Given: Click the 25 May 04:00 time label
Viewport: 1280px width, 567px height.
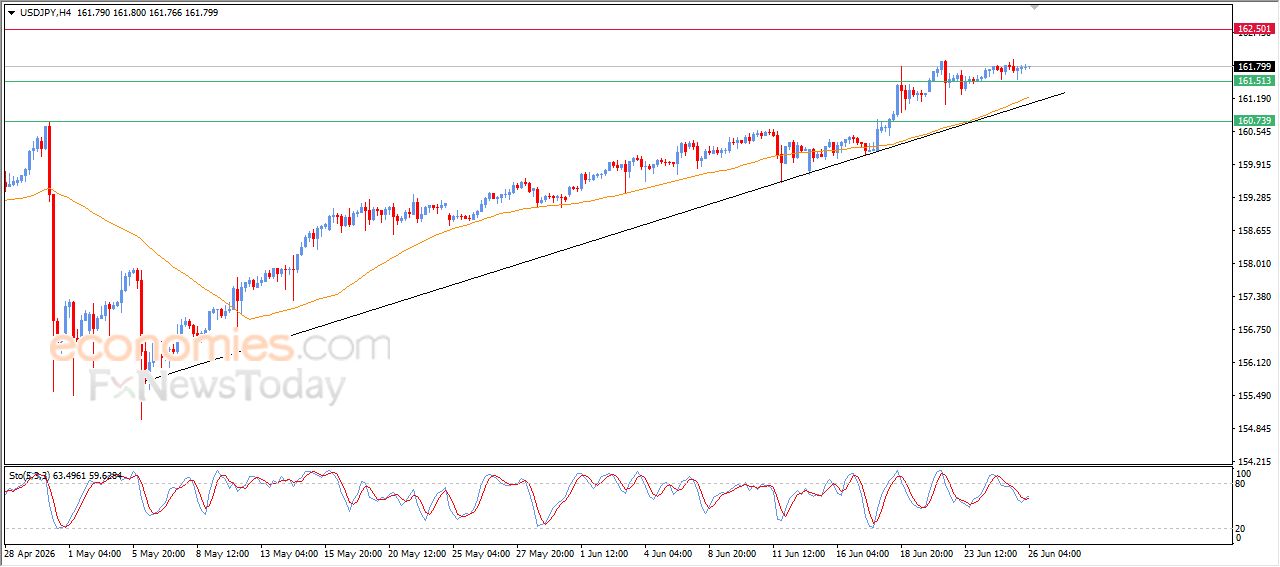Looking at the screenshot, I should (x=481, y=553).
